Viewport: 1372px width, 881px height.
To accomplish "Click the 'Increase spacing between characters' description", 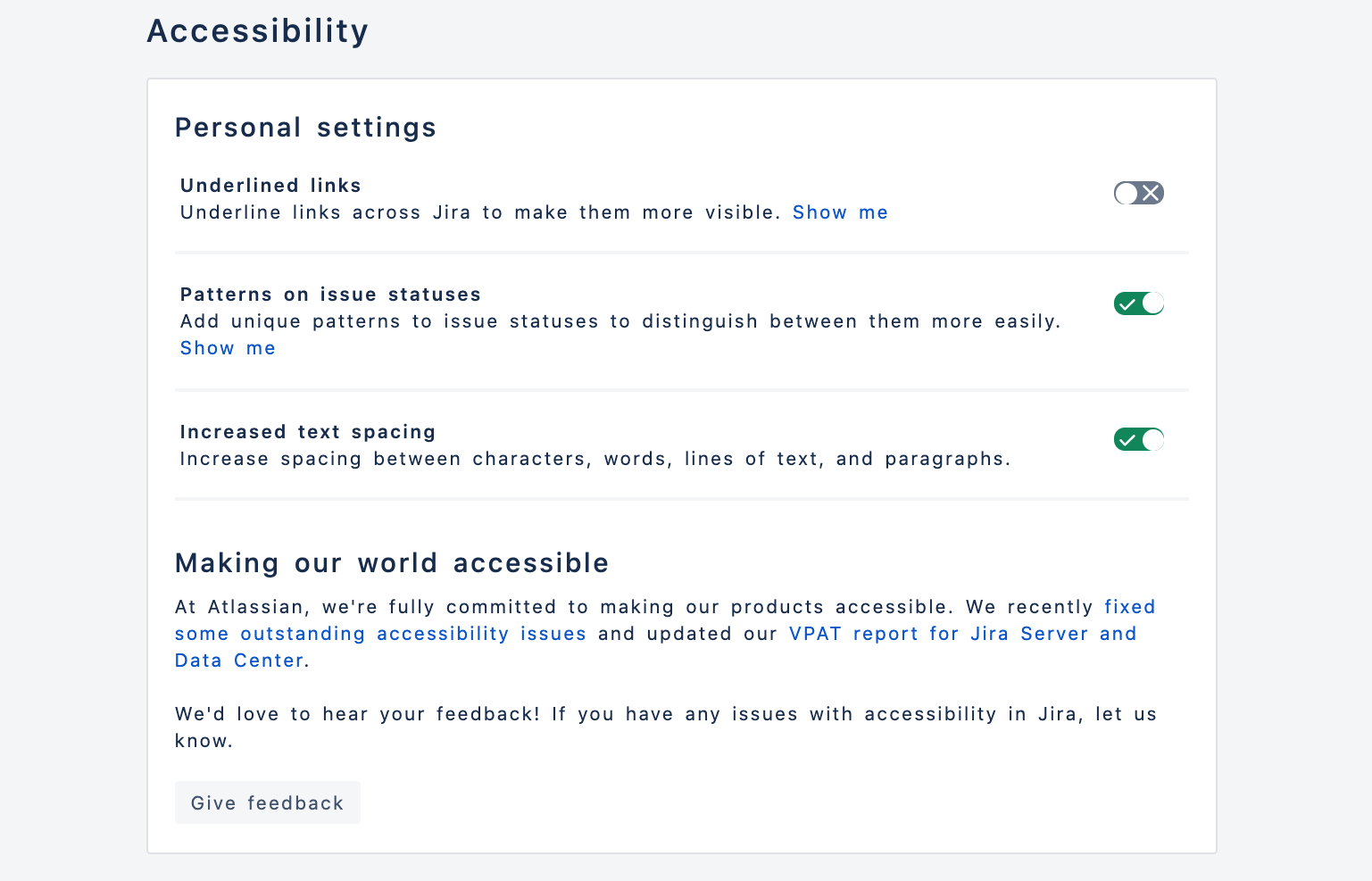I will click(595, 459).
